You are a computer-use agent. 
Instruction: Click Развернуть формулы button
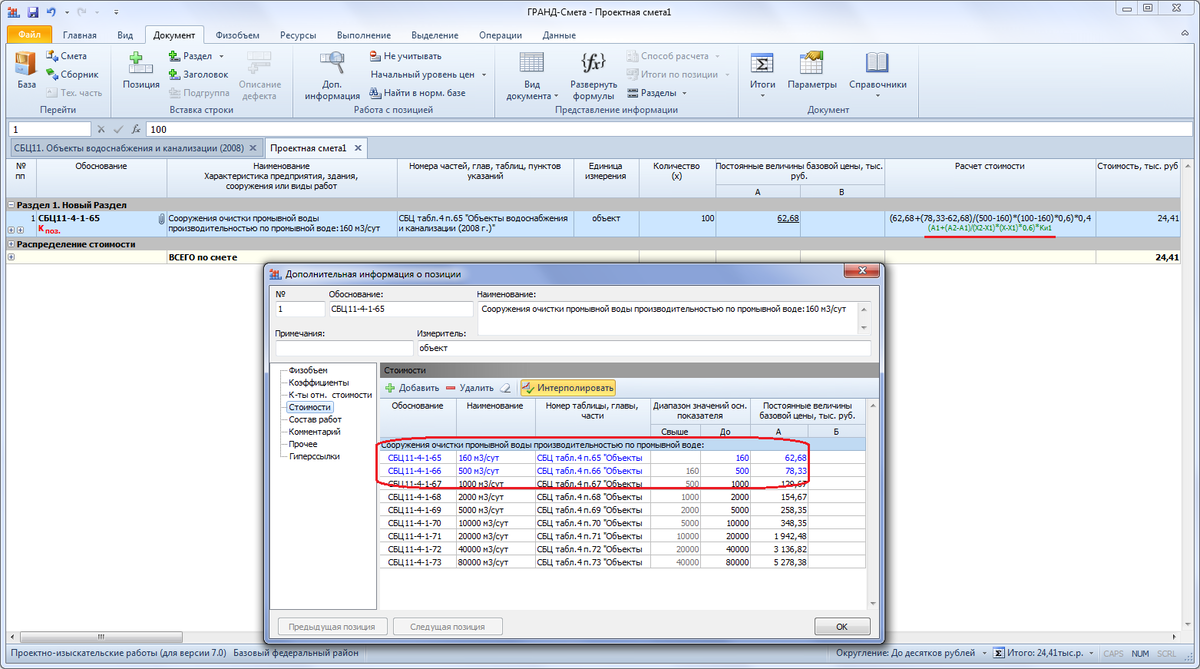(594, 76)
